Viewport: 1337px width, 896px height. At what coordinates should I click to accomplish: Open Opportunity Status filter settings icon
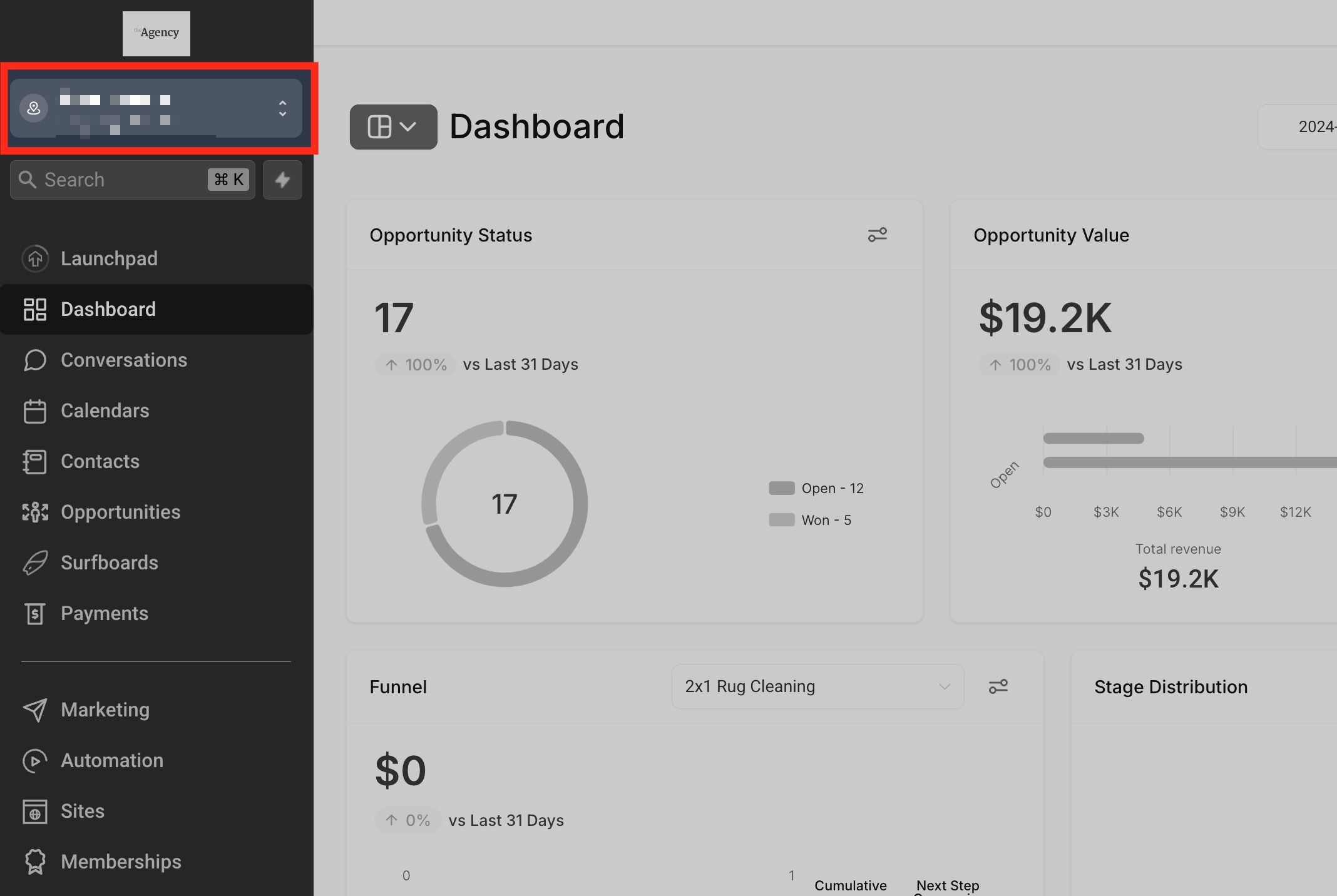pyautogui.click(x=877, y=235)
